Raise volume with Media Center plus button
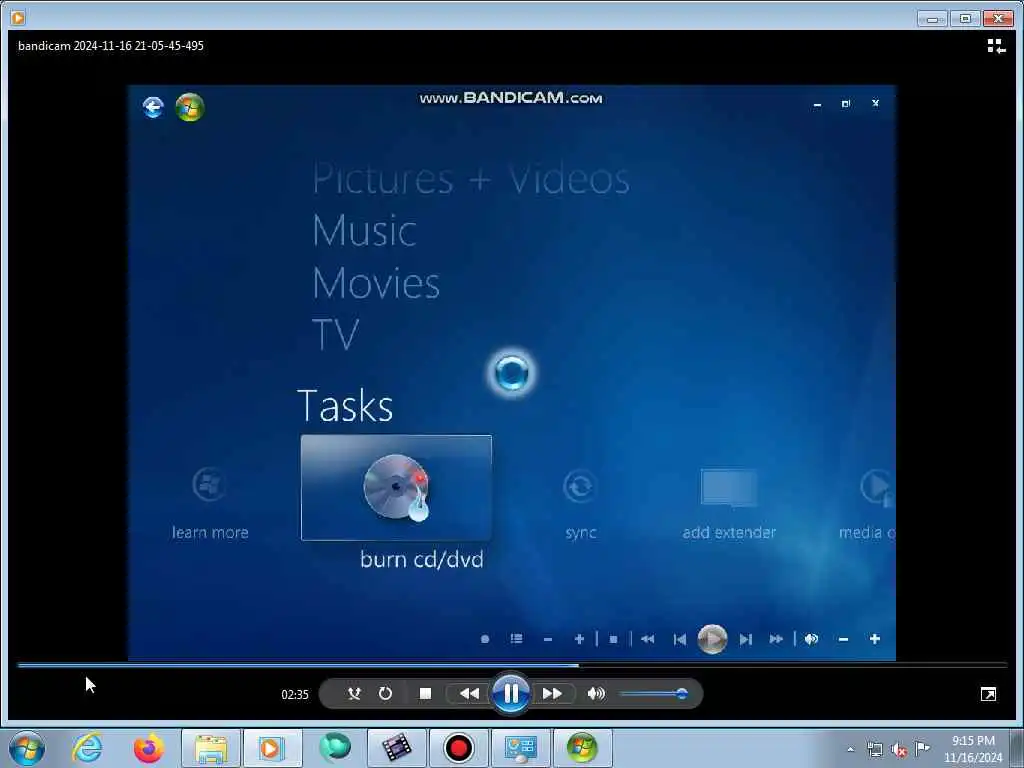 point(874,639)
